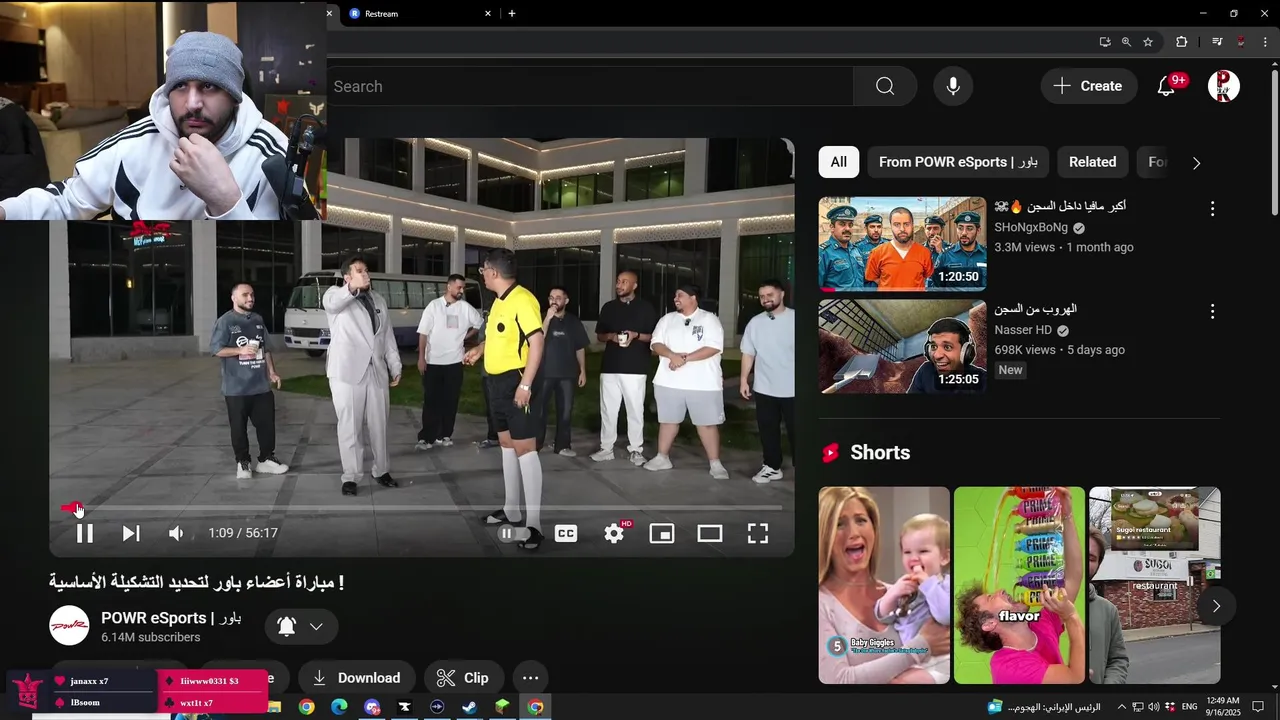The height and width of the screenshot is (720, 1280).
Task: Show more filter chips with right arrow
Action: [1196, 163]
